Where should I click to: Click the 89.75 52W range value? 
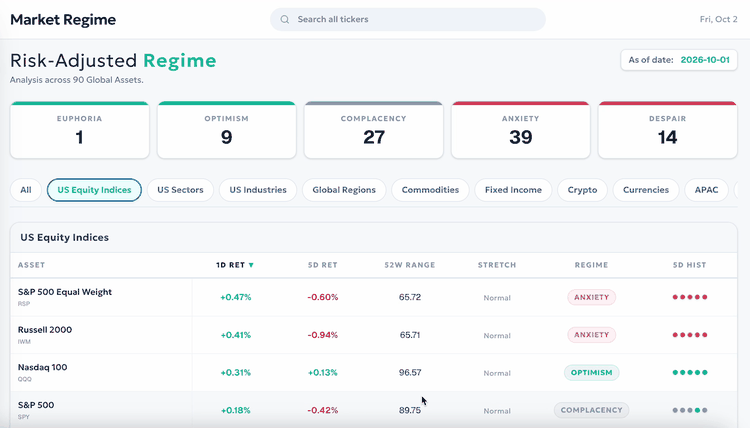click(410, 410)
